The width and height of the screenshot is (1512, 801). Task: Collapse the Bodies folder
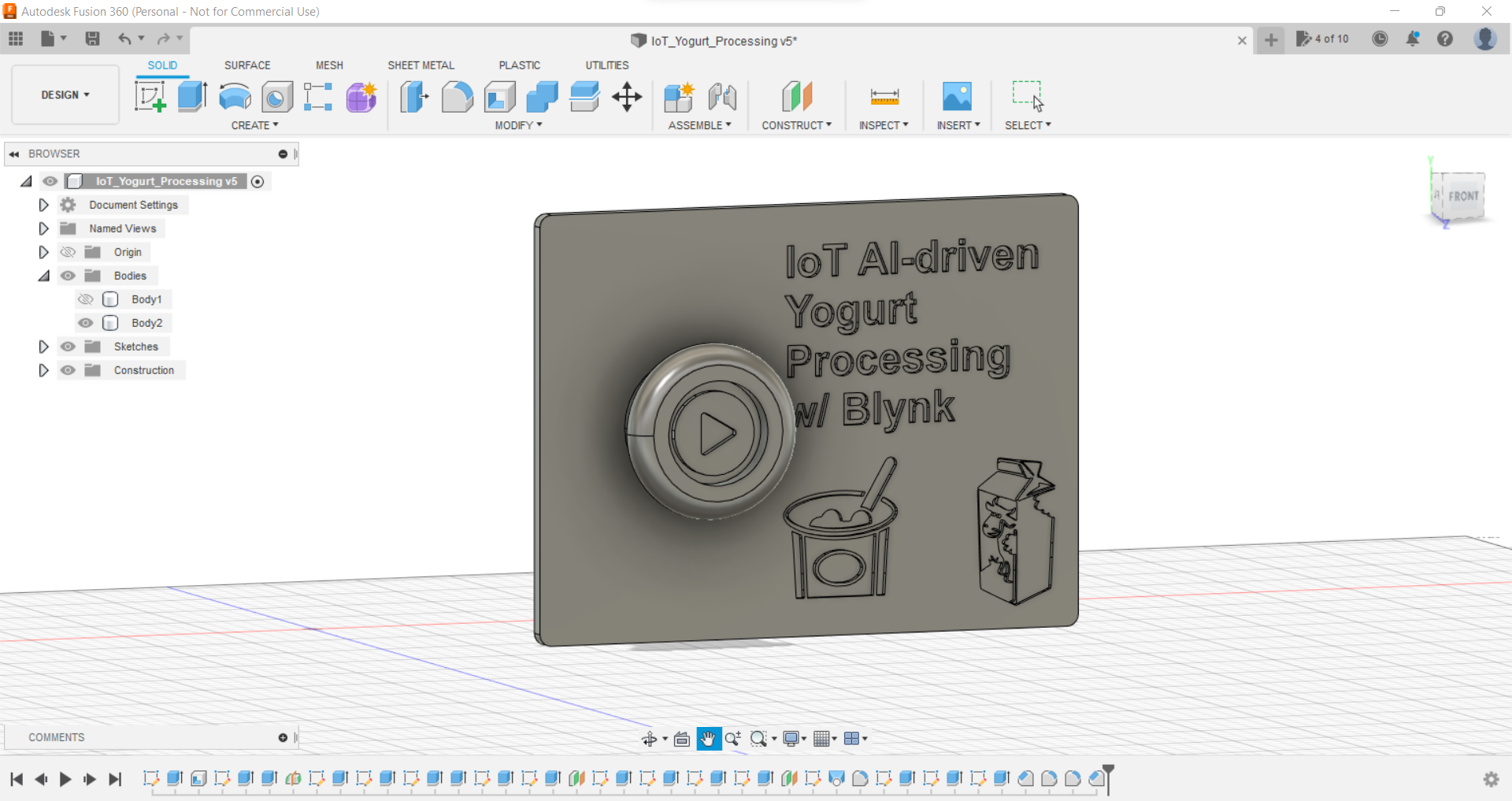tap(43, 276)
